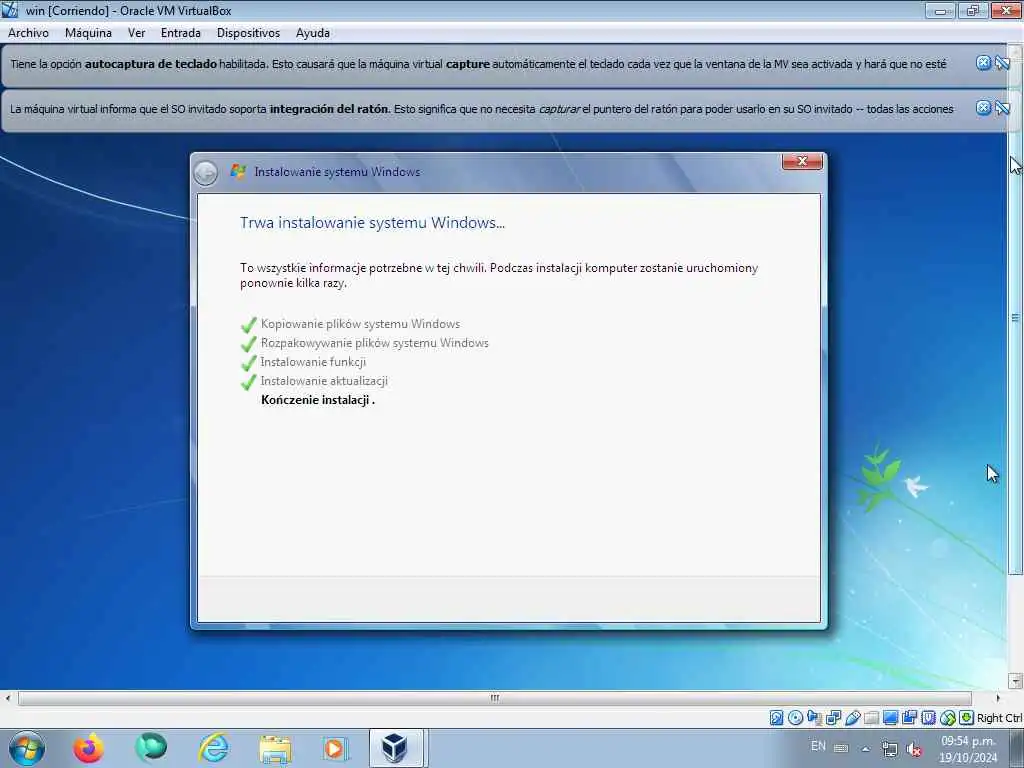Click 'Kopiowanie plików systemu Windows' step
Viewport: 1024px width, 768px height.
click(x=360, y=324)
